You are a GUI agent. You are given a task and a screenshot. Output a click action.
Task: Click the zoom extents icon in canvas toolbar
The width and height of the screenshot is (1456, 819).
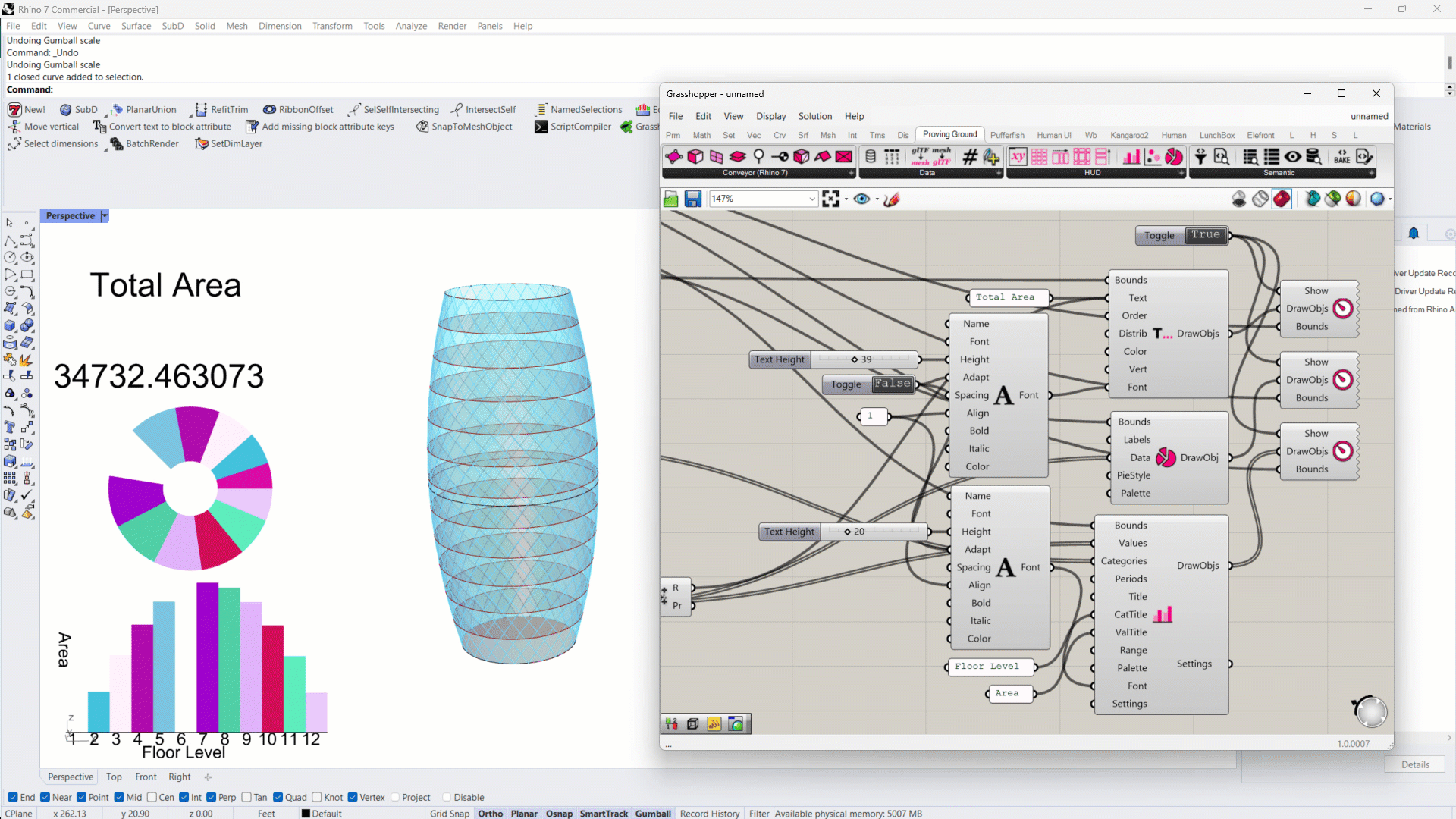pyautogui.click(x=830, y=199)
